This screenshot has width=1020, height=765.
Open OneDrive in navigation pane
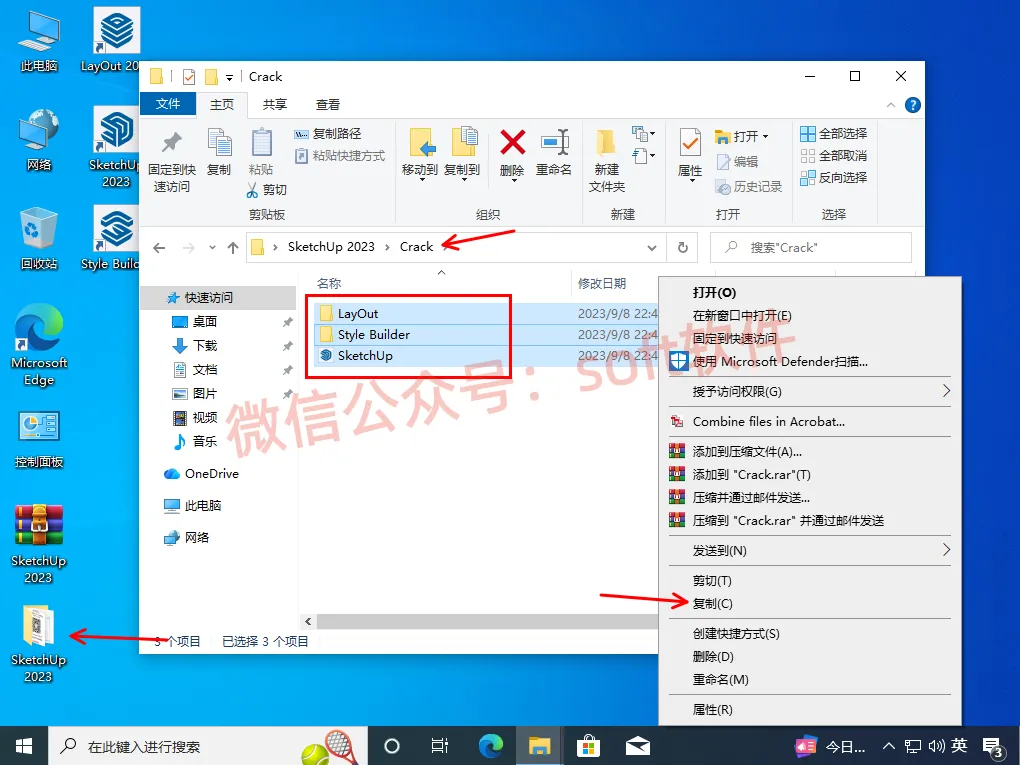click(202, 474)
